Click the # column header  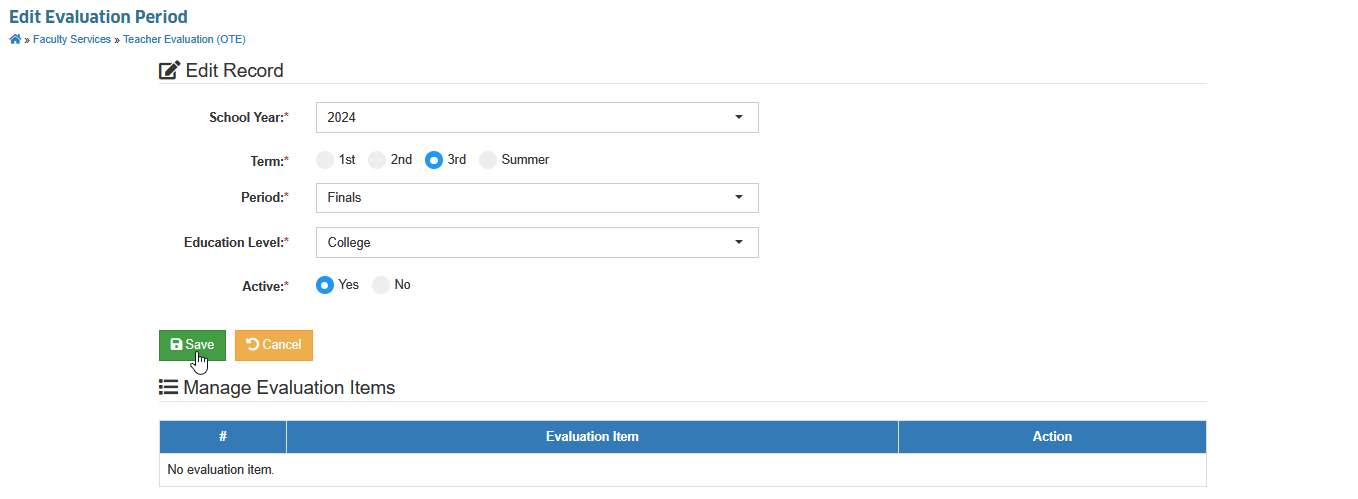coord(223,437)
